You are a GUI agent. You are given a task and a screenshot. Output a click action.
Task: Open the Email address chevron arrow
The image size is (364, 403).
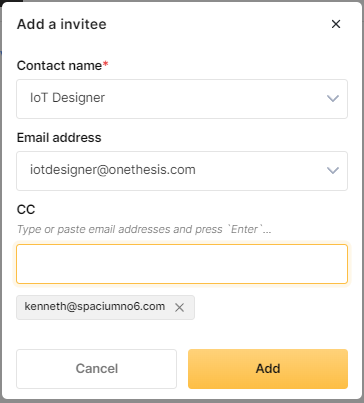point(333,170)
